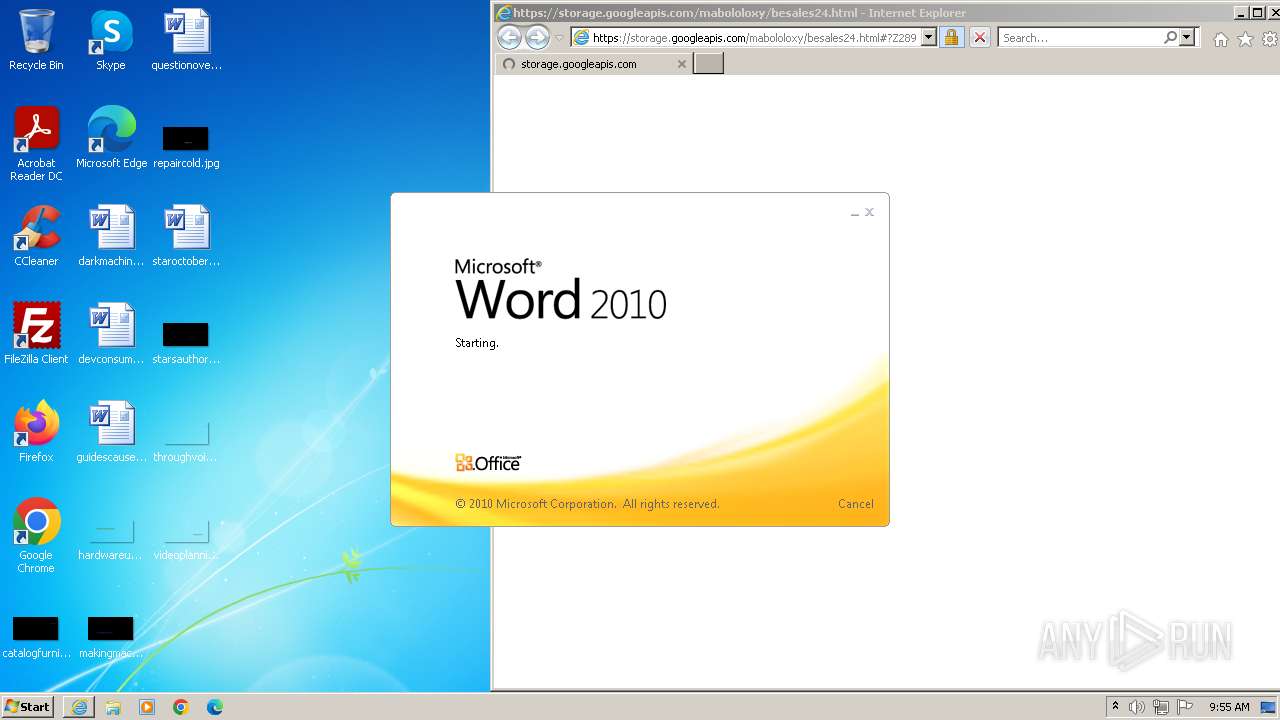The image size is (1280, 720).
Task: Open the IE Tools gear icon
Action: click(x=1269, y=39)
